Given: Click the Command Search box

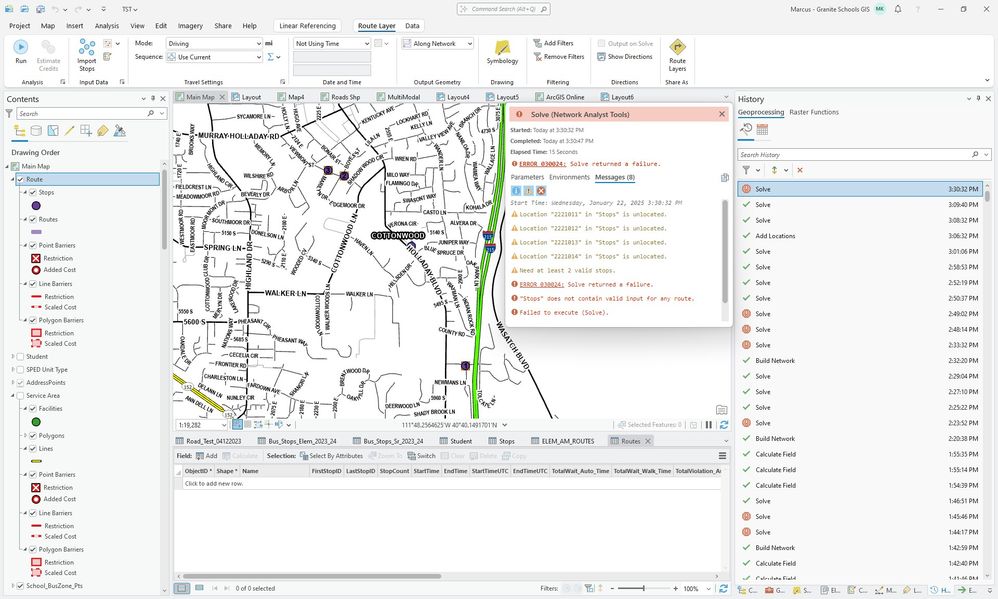Looking at the screenshot, I should (x=503, y=9).
